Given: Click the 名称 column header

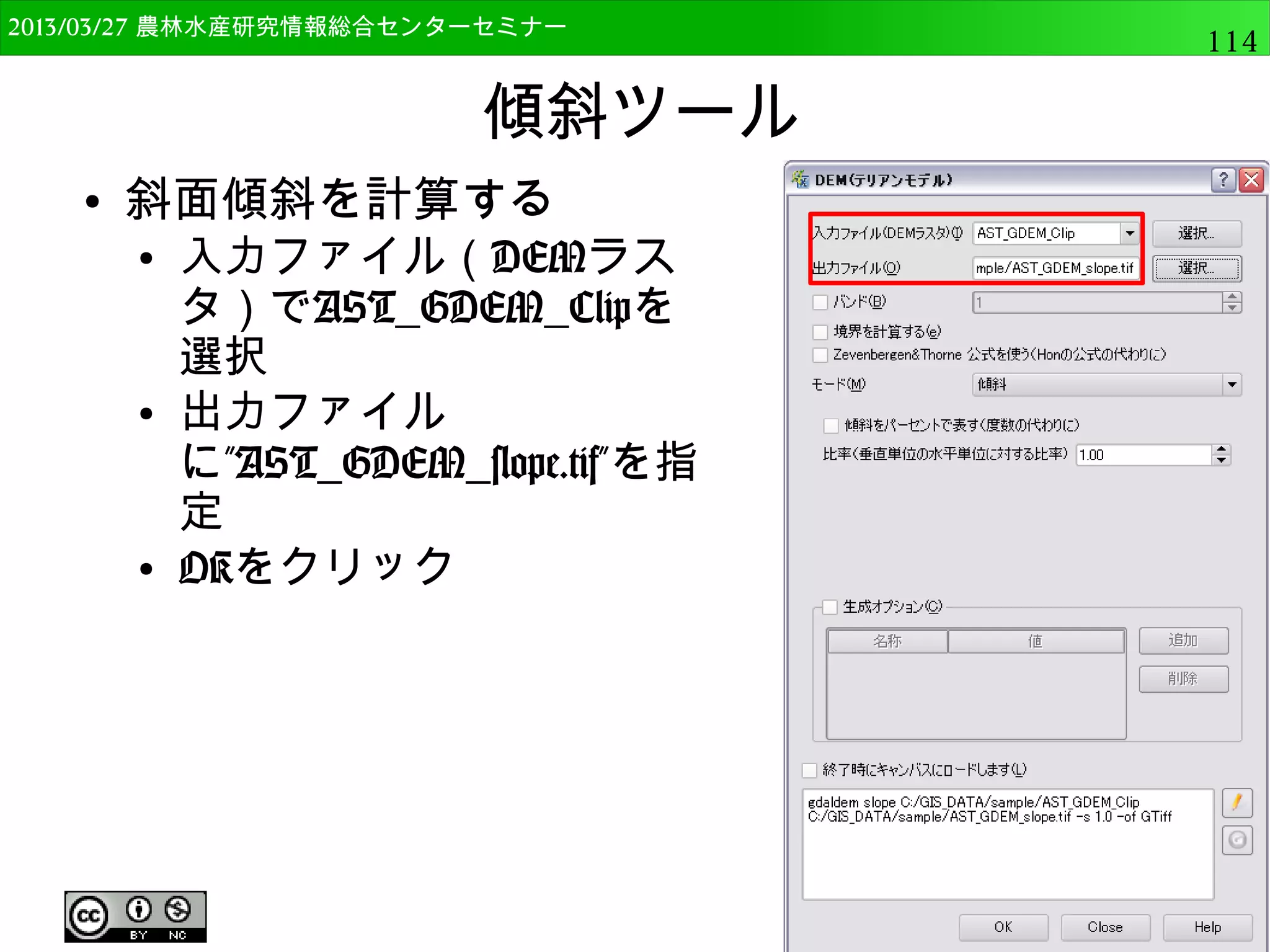Looking at the screenshot, I should [x=887, y=641].
